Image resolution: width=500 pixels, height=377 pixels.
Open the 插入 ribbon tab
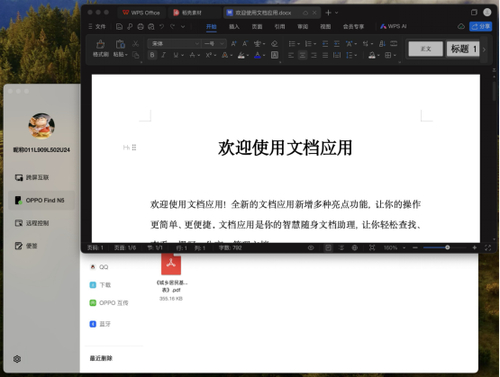pos(234,27)
